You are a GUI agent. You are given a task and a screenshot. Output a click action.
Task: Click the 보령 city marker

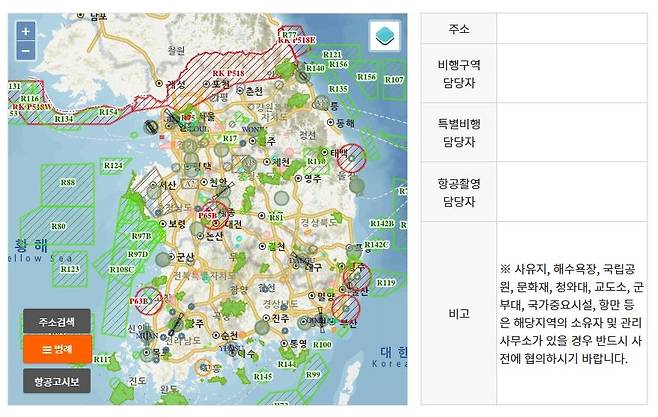pyautogui.click(x=163, y=224)
